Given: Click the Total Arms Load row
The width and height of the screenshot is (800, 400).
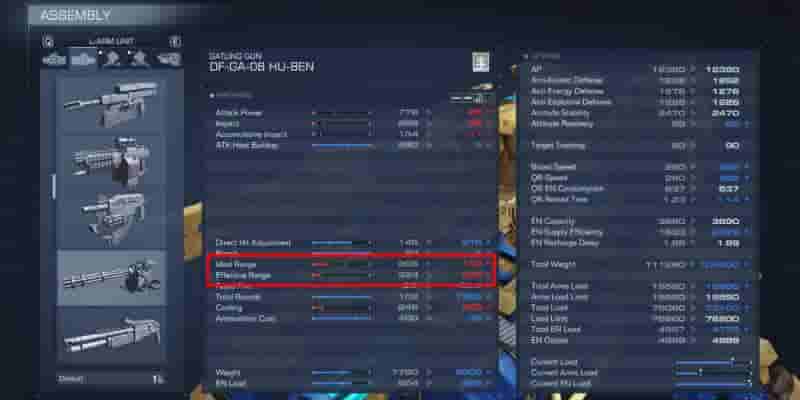Looking at the screenshot, I should pos(641,286).
